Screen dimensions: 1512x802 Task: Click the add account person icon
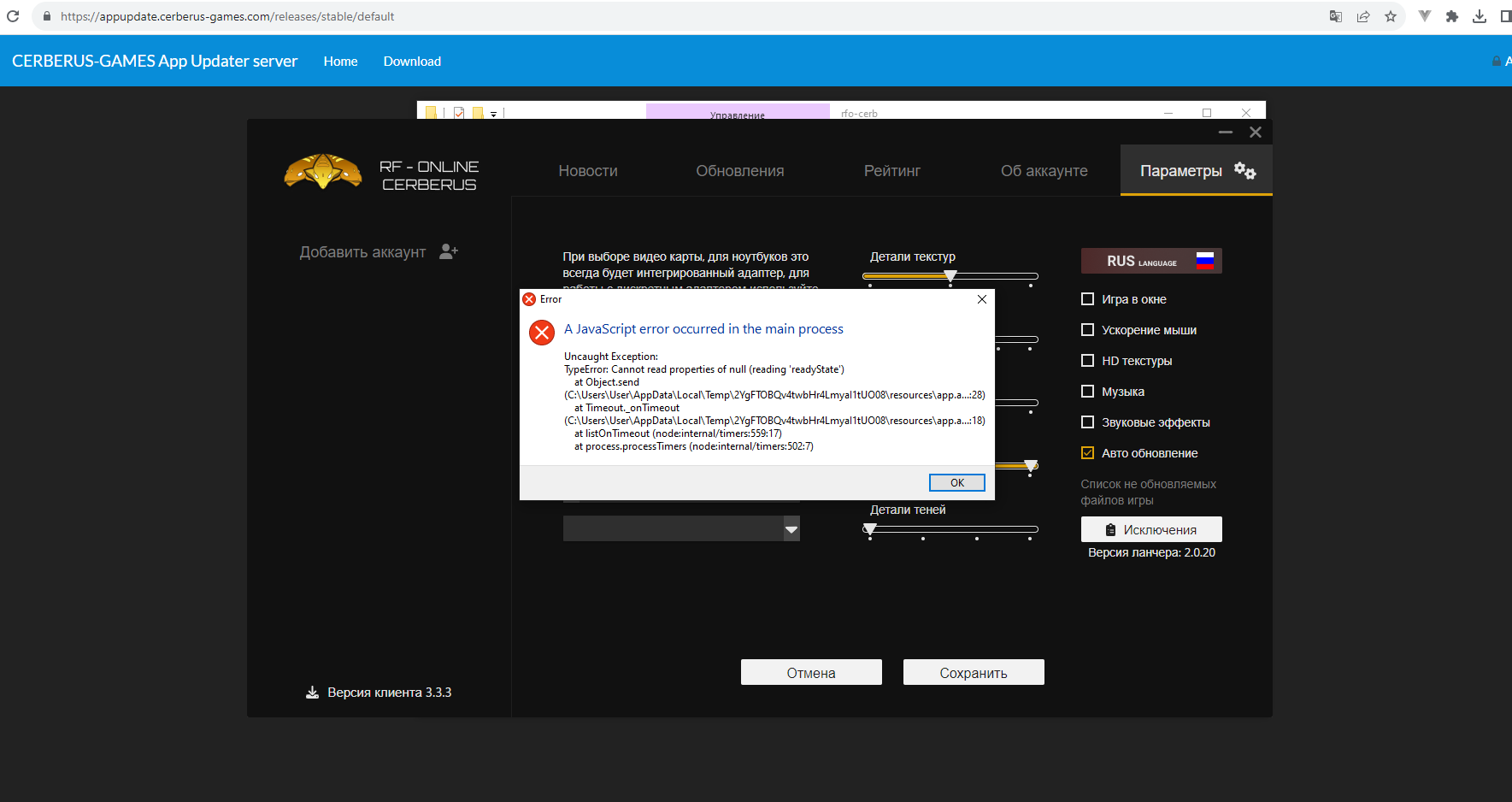(449, 251)
